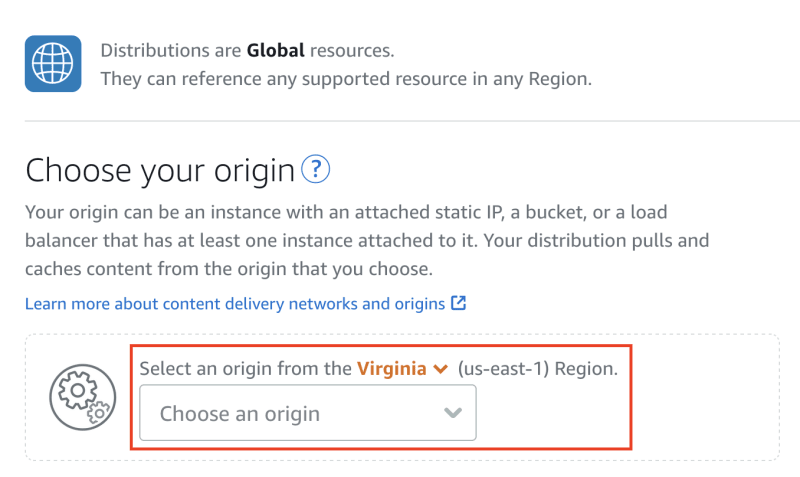Click the Select an origin from the label
Viewport: 800px width, 477px height.
[245, 368]
